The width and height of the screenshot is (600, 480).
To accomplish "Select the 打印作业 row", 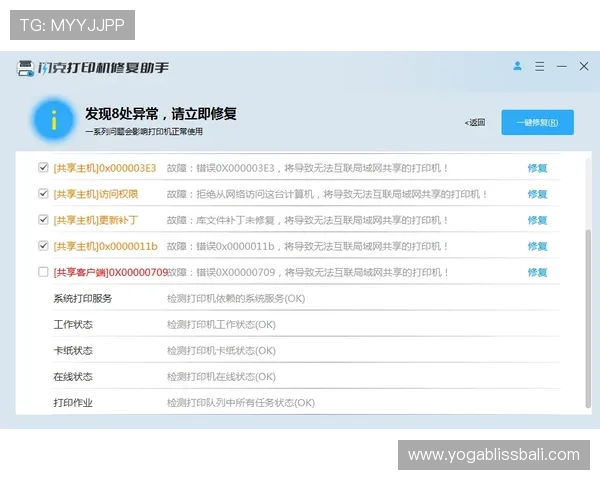I will tap(306, 402).
